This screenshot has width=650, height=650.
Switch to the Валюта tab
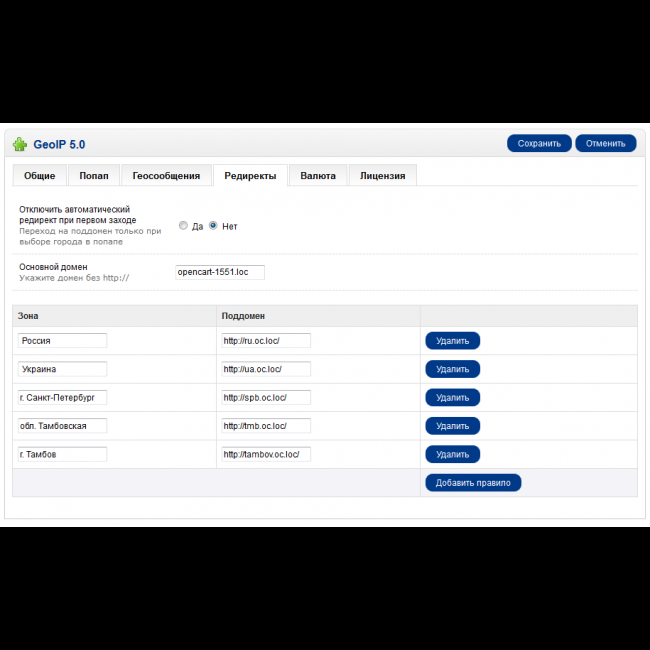tap(318, 176)
